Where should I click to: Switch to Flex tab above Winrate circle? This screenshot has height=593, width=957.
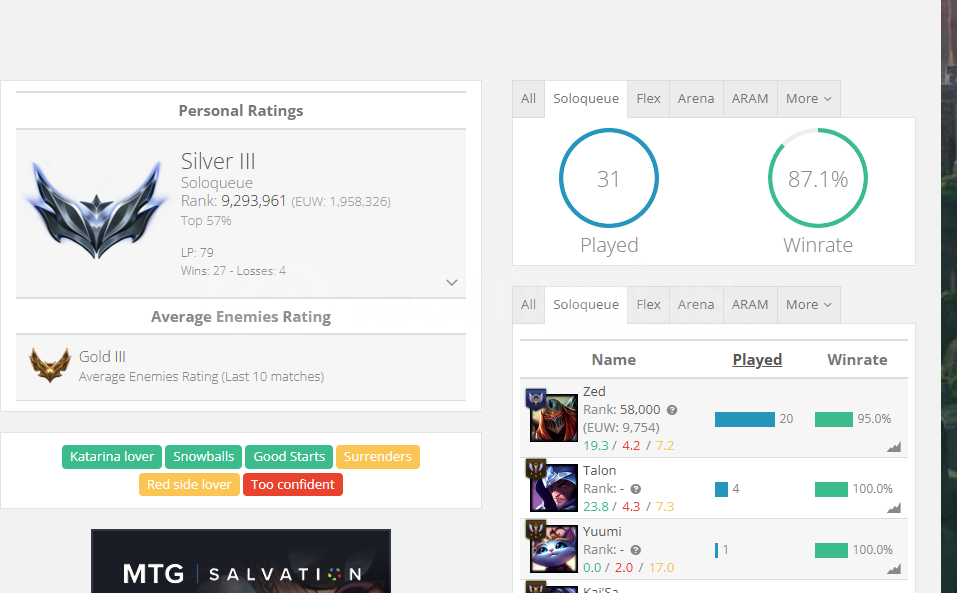(x=648, y=99)
